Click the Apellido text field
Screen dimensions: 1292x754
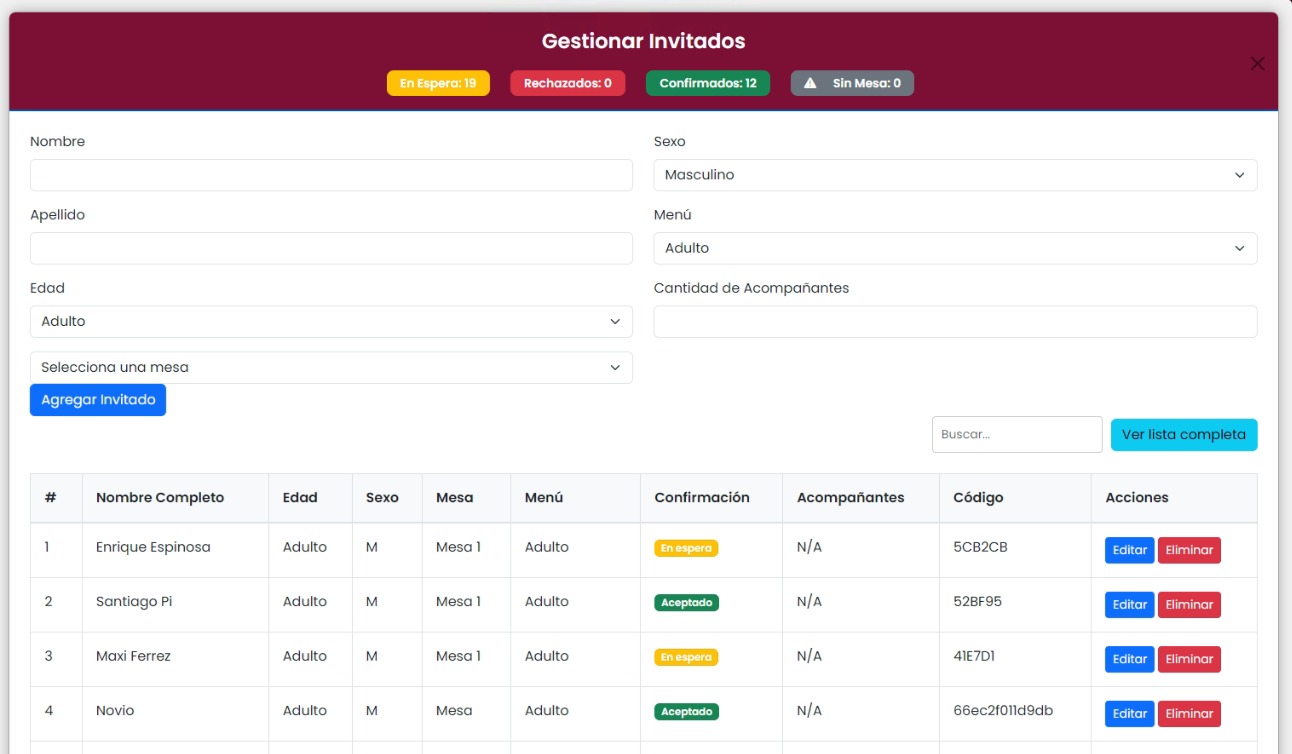click(x=331, y=248)
